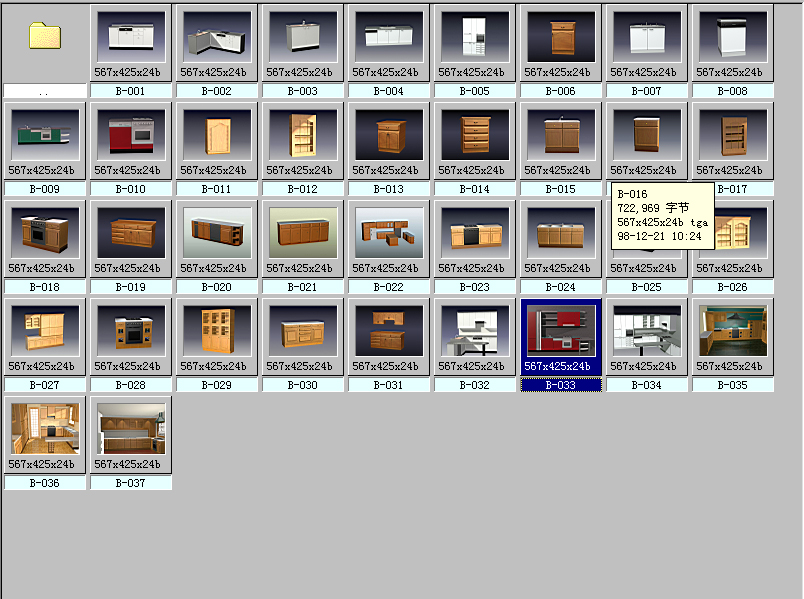Select the B-017 wooden shelf rack thumbnail
Viewport: 804px width, 599px height.
click(733, 135)
